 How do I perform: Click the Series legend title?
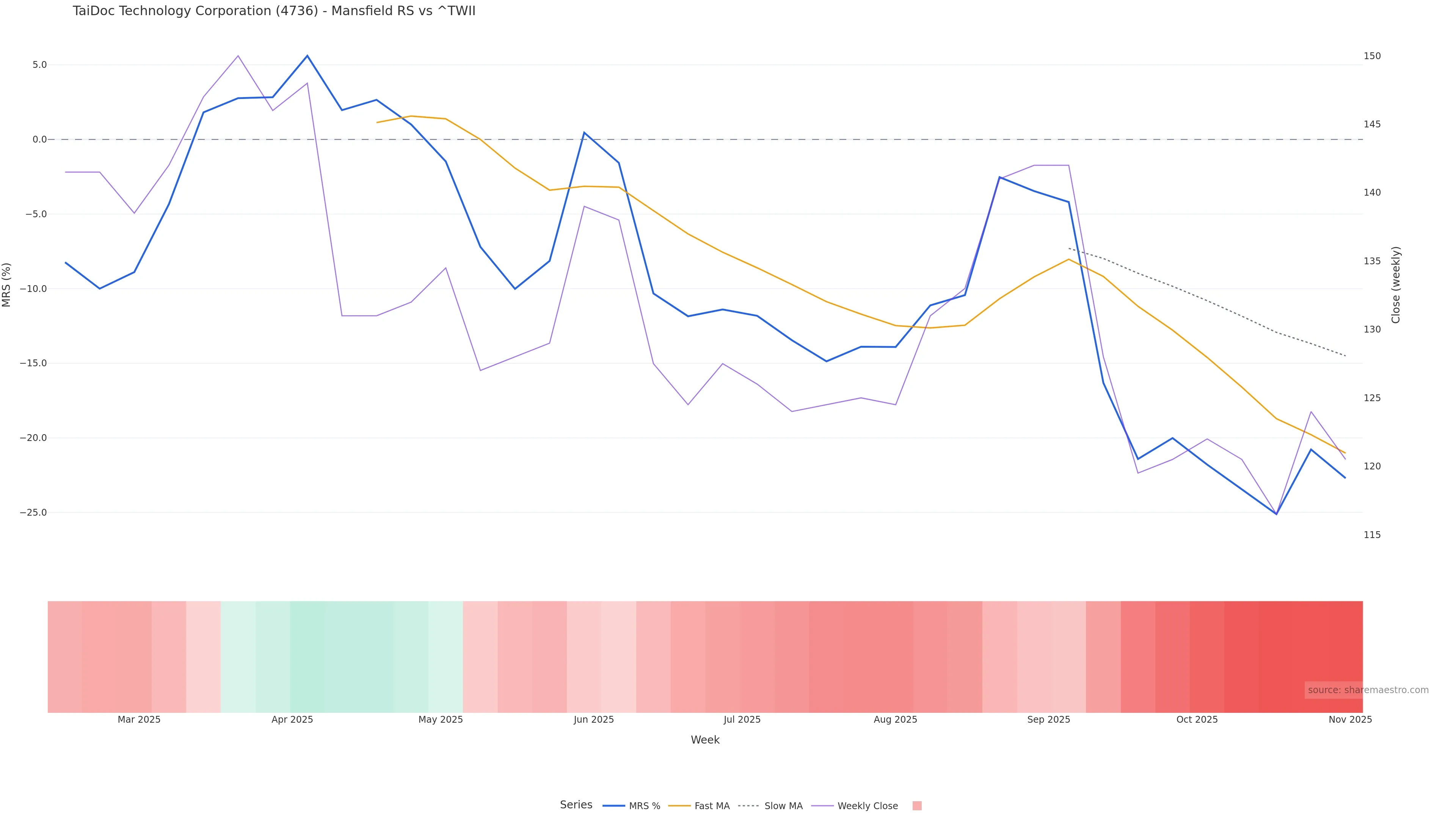point(576,805)
